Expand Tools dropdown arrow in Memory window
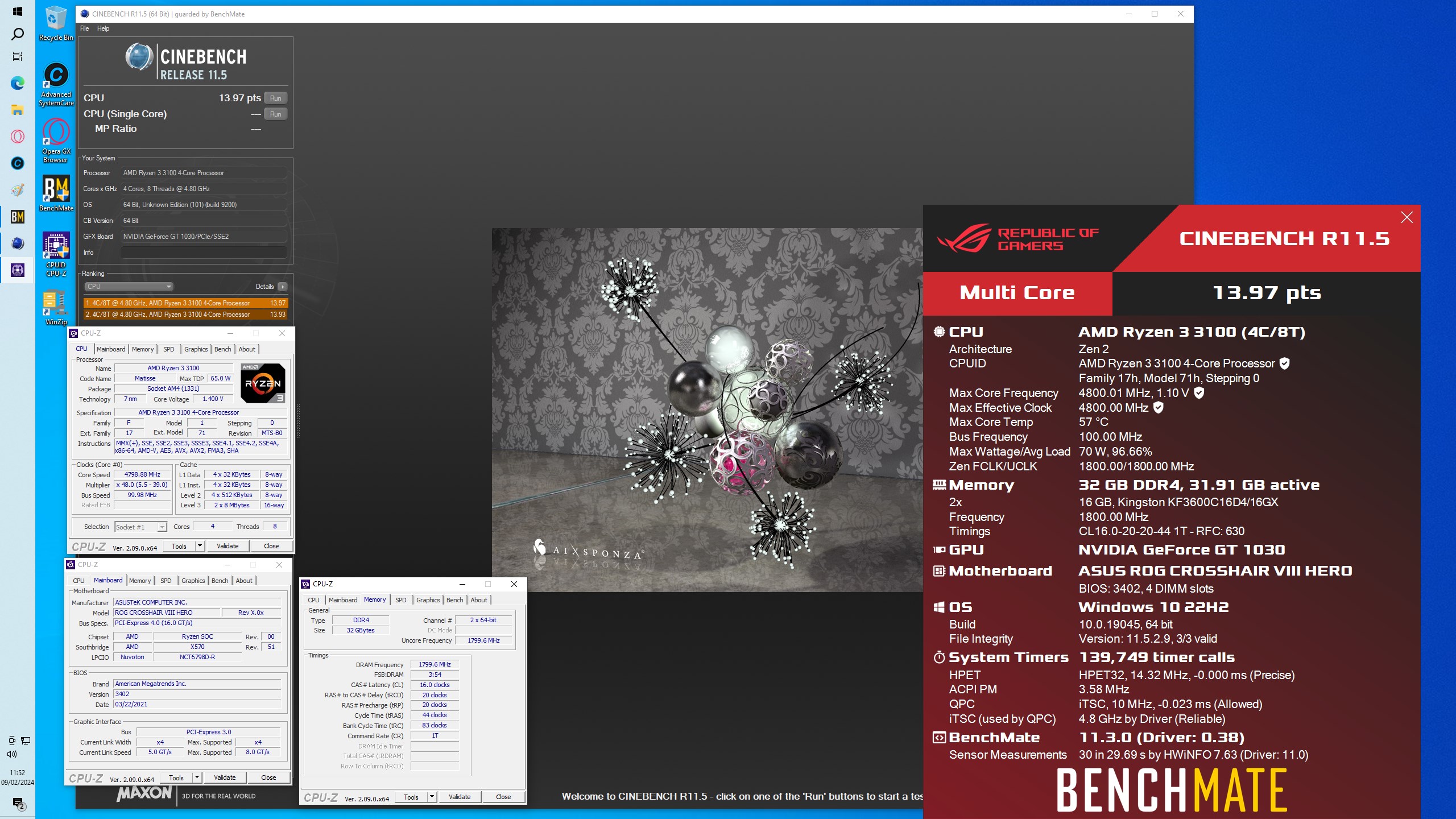 [x=432, y=797]
